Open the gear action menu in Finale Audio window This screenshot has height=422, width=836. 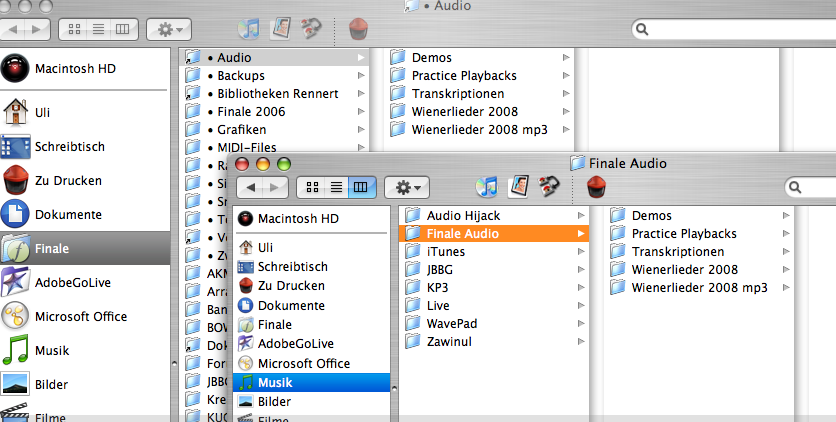coord(407,187)
